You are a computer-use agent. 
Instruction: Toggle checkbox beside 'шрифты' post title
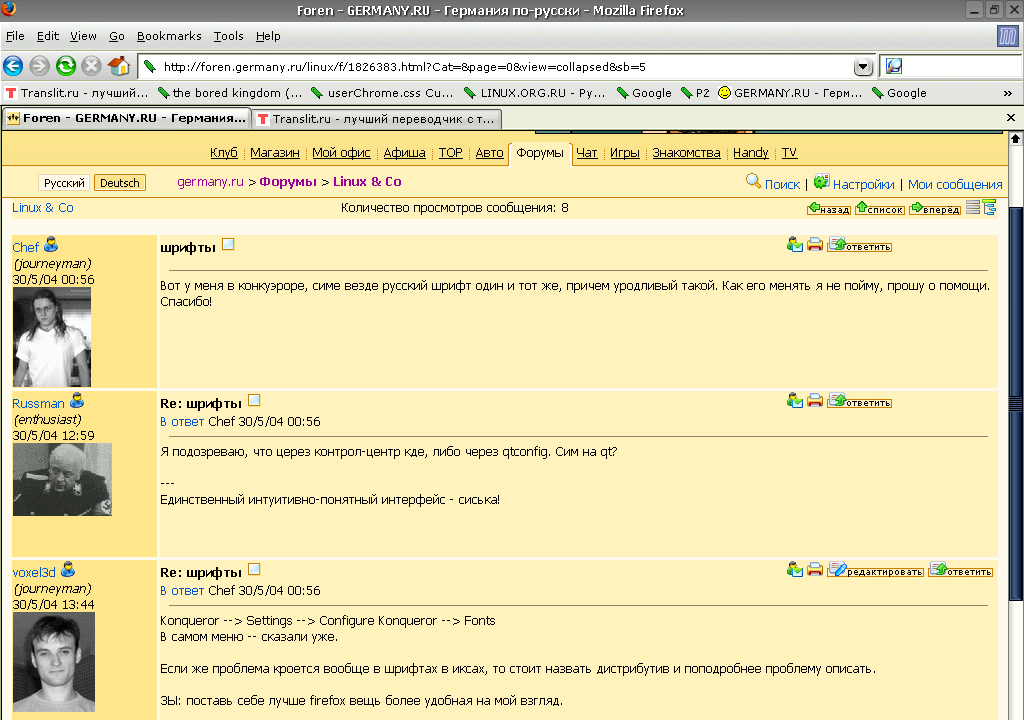point(228,245)
